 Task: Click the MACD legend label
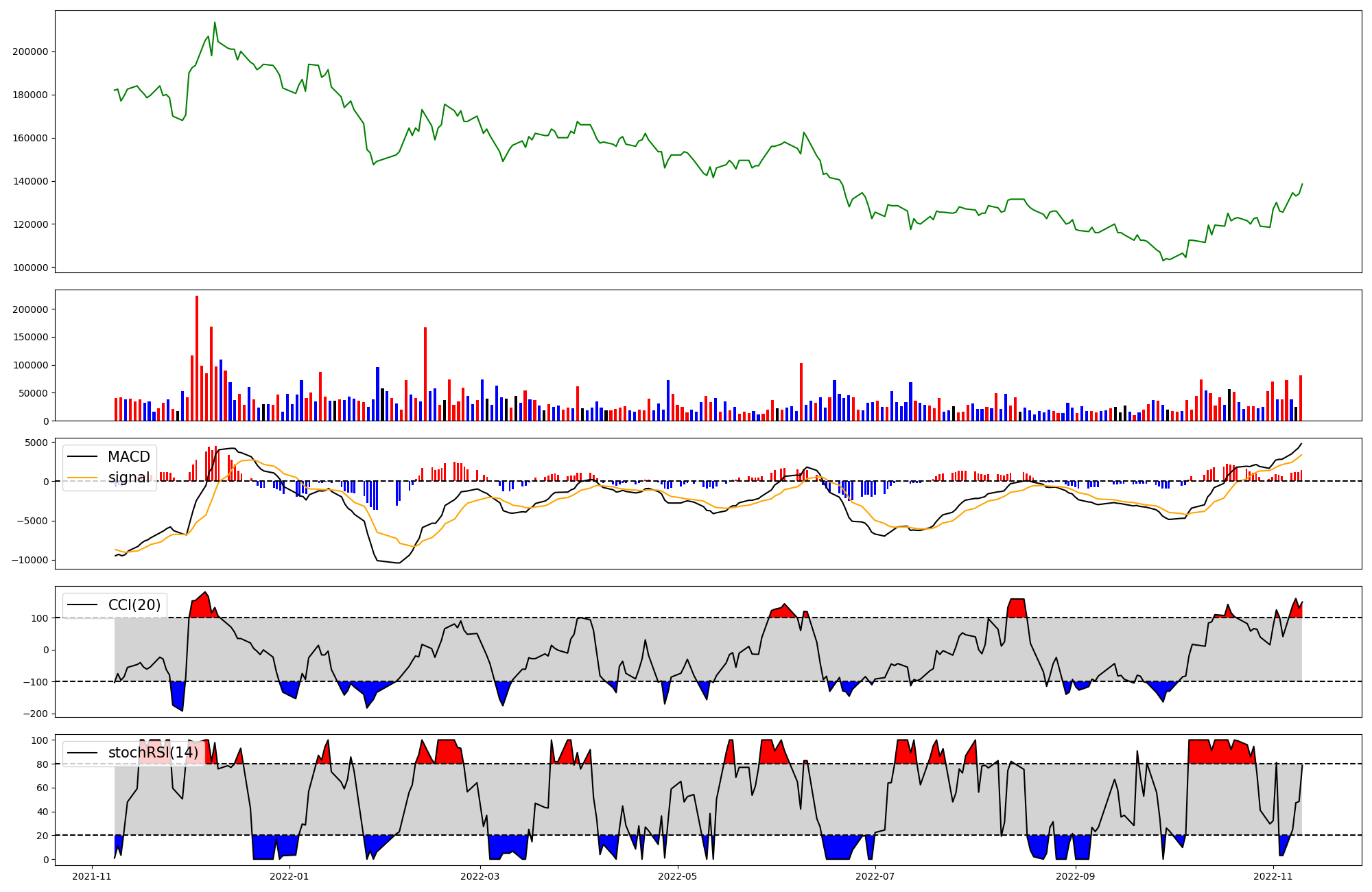coord(128,457)
